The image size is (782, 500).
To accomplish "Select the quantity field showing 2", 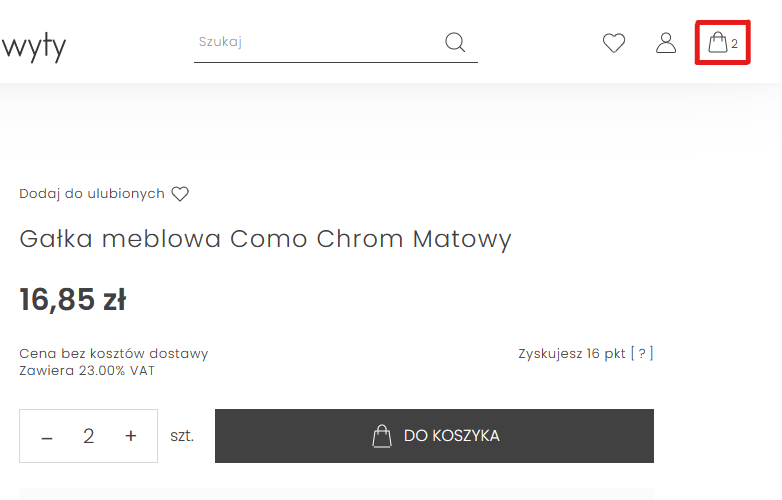I will click(x=88, y=436).
